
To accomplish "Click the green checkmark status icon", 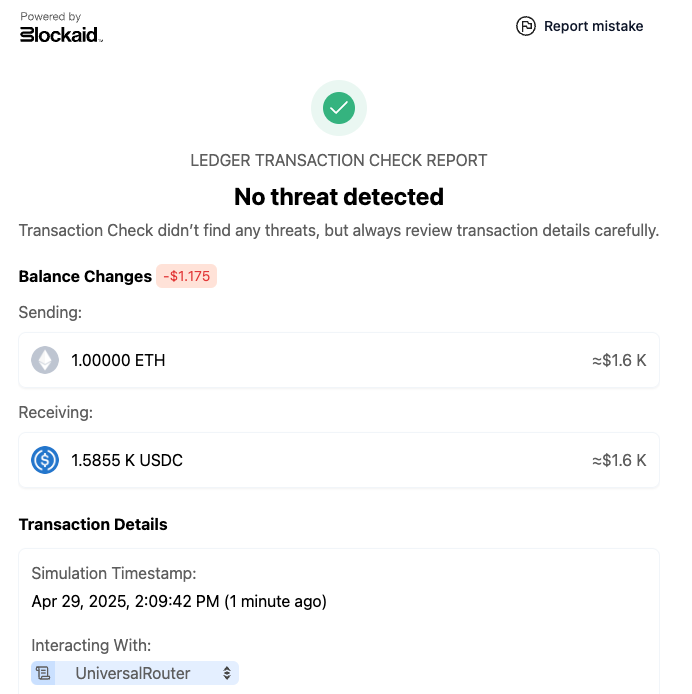I will [339, 107].
